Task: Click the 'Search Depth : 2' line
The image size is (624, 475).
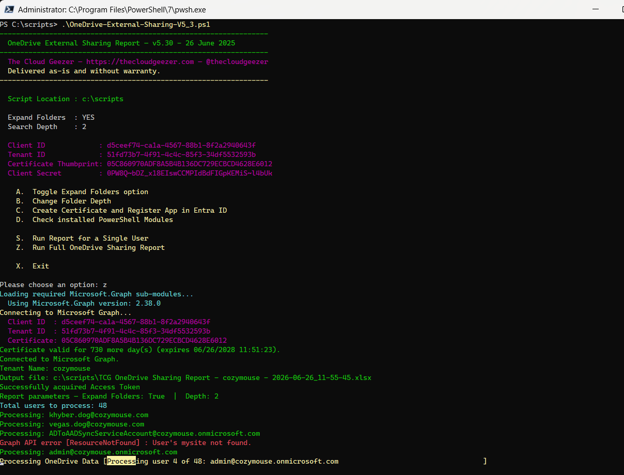Action: point(47,127)
